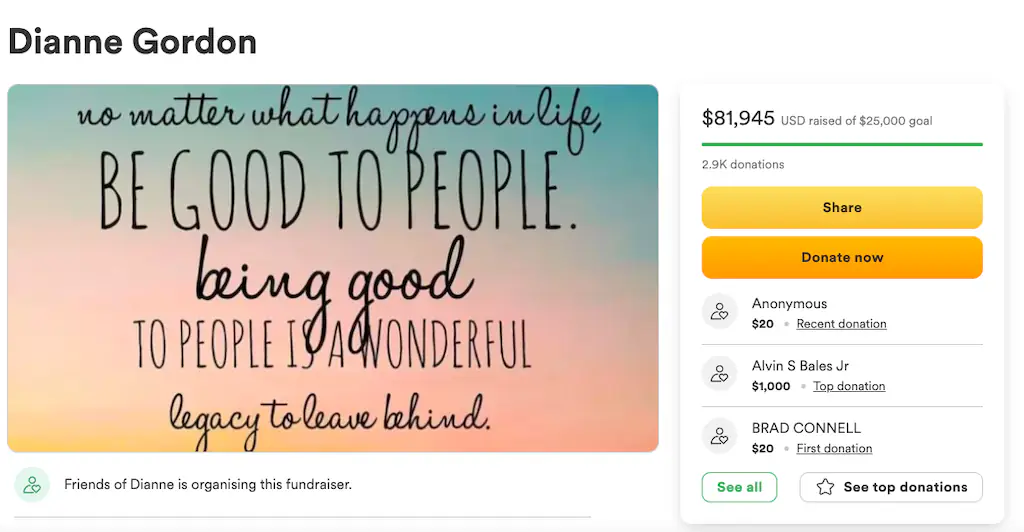The image size is (1024, 532).
Task: Click Alvin S Bales Jr's donor avatar icon
Action: coord(719,374)
